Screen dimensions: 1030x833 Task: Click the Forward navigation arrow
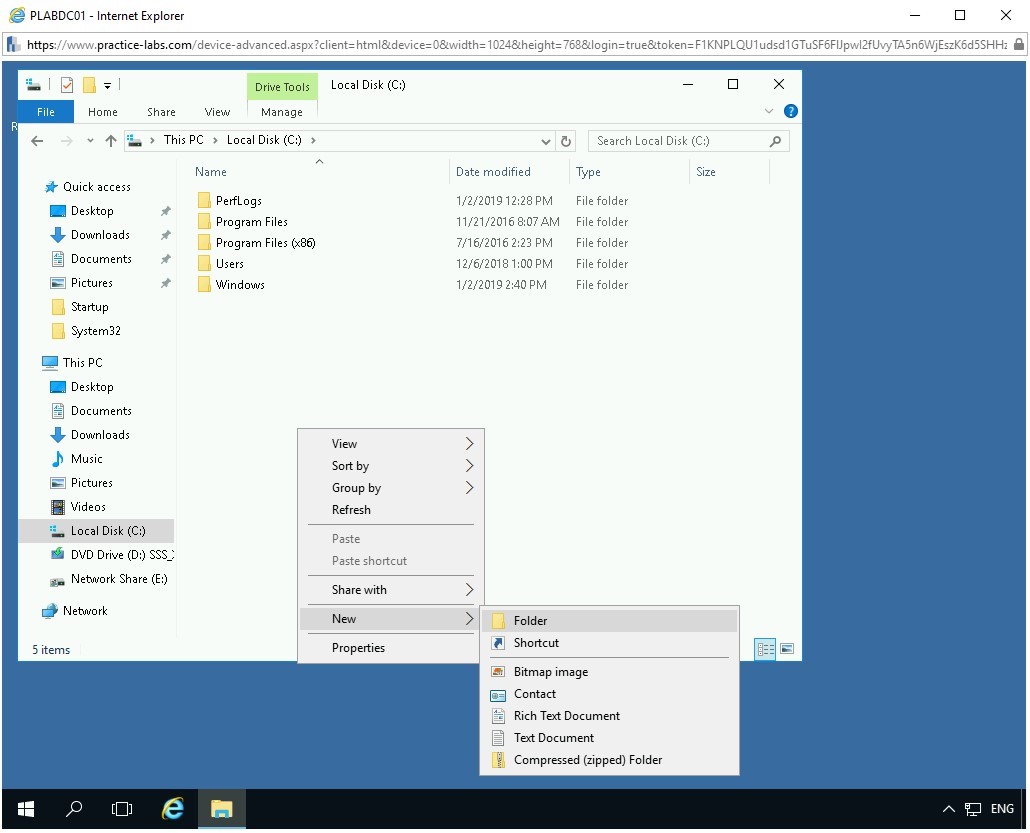66,141
